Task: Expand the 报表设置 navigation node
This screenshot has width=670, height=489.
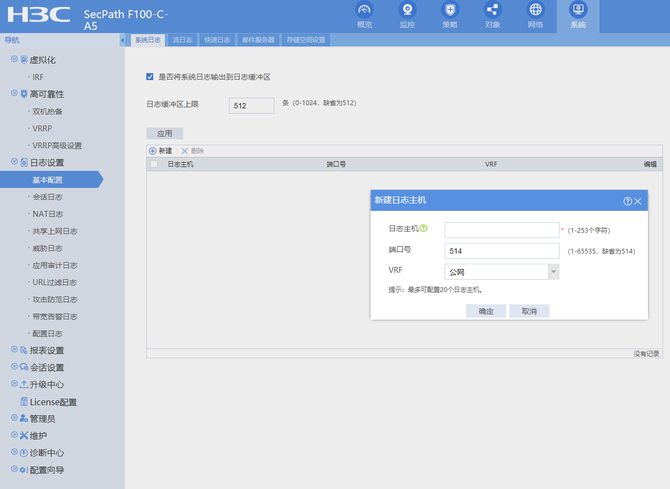Action: tap(14, 350)
